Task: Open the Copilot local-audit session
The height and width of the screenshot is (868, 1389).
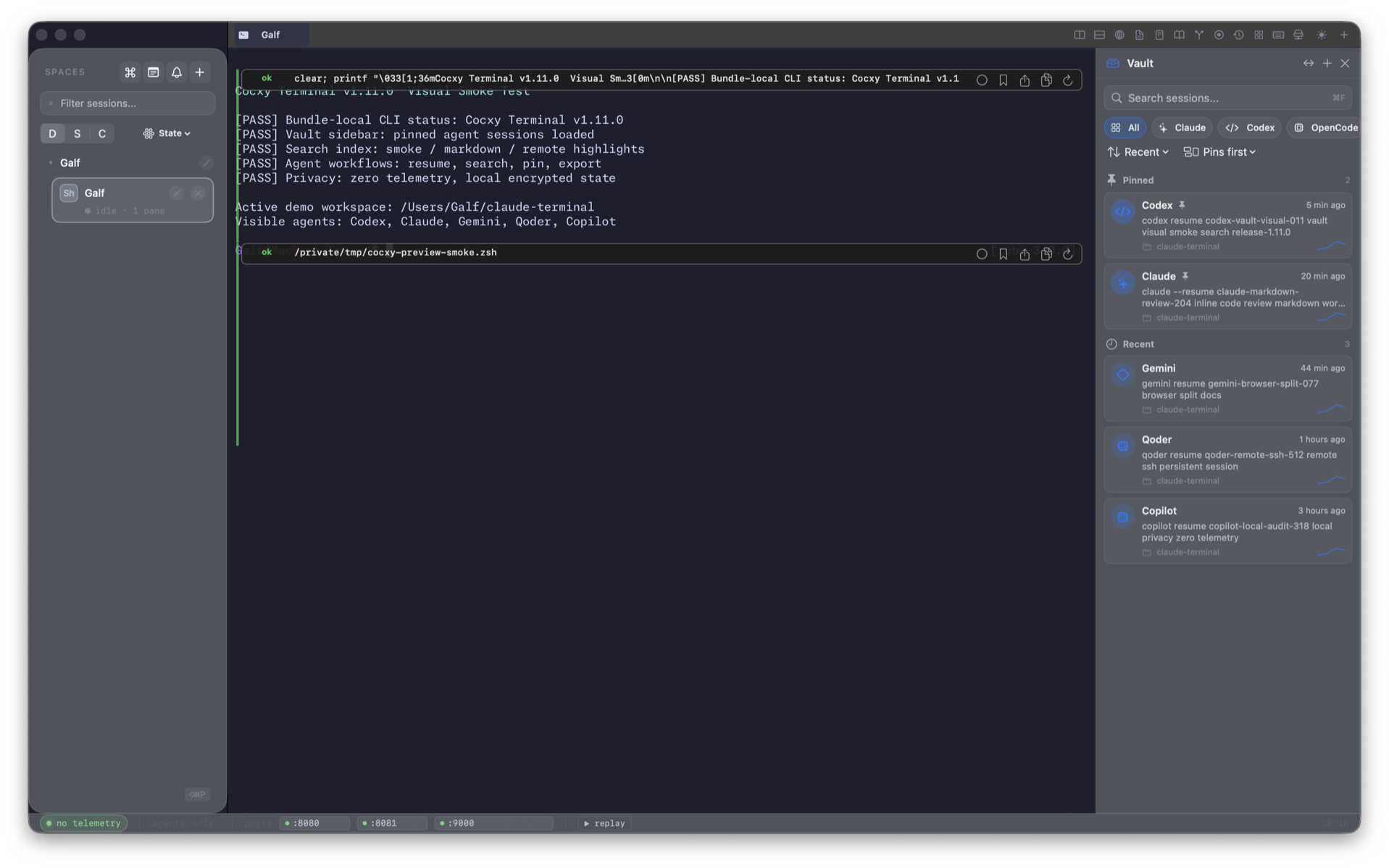Action: (x=1227, y=532)
